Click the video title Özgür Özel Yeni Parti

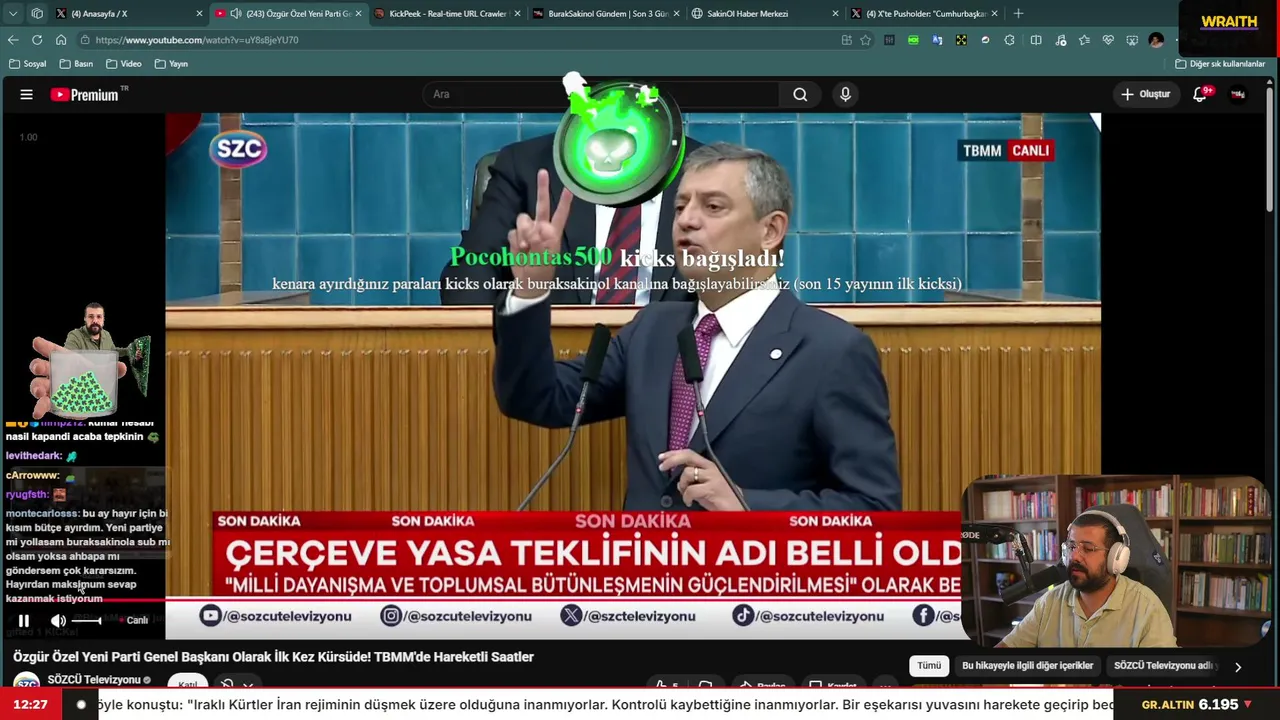[273, 657]
